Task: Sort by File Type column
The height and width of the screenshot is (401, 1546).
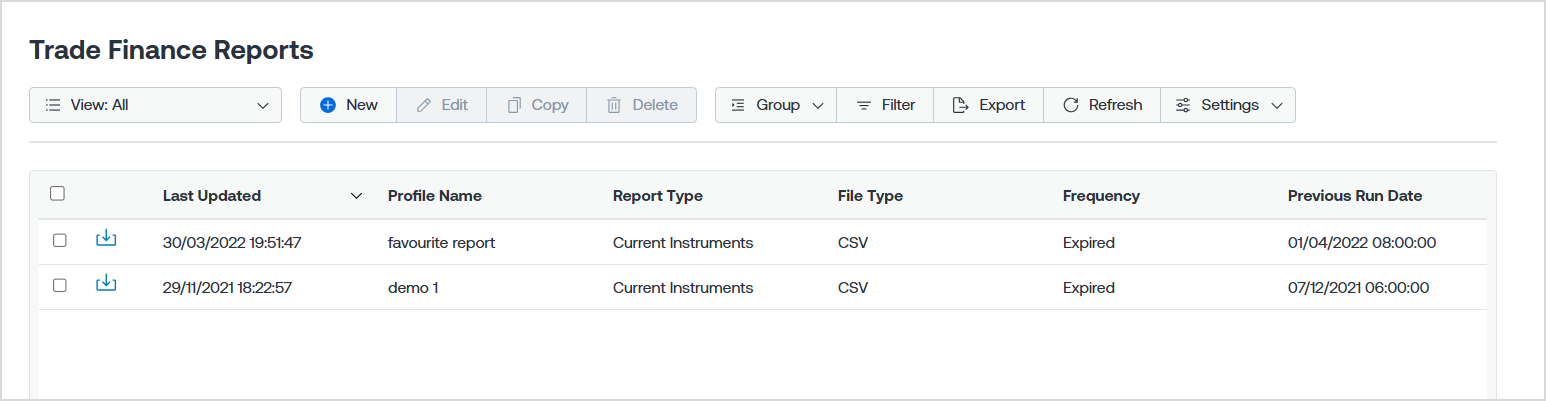Action: click(x=870, y=196)
